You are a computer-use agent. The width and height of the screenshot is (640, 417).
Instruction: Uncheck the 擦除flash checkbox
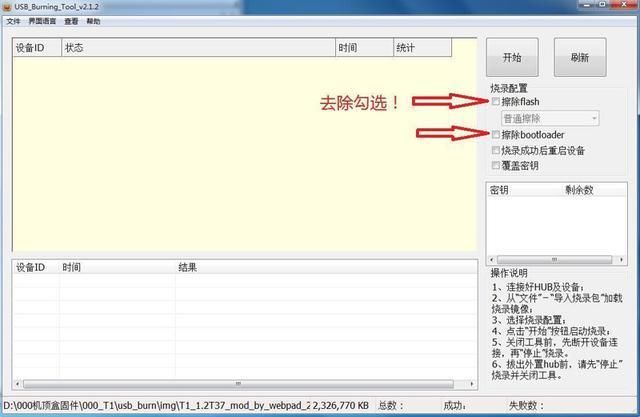click(x=496, y=102)
